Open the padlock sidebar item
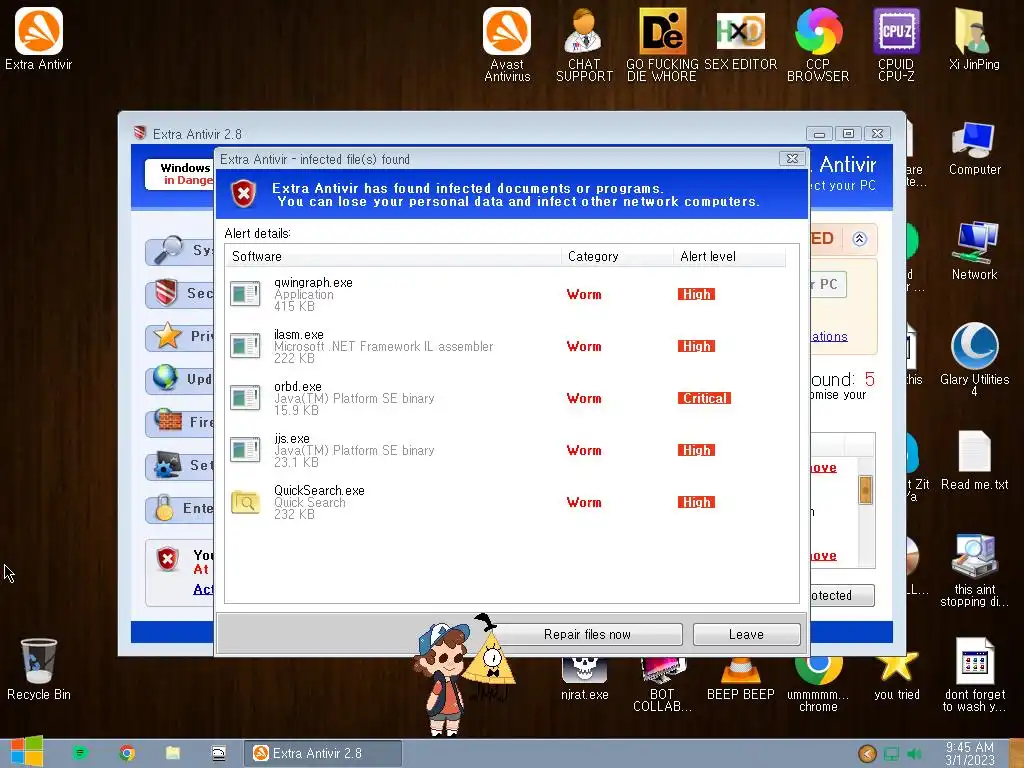 pos(180,508)
